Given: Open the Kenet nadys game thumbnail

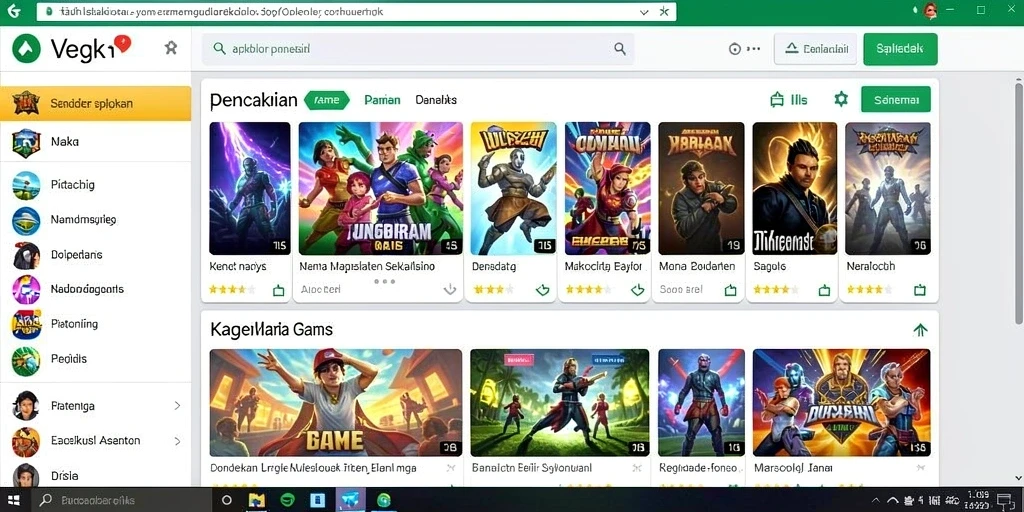Looking at the screenshot, I should pyautogui.click(x=249, y=188).
